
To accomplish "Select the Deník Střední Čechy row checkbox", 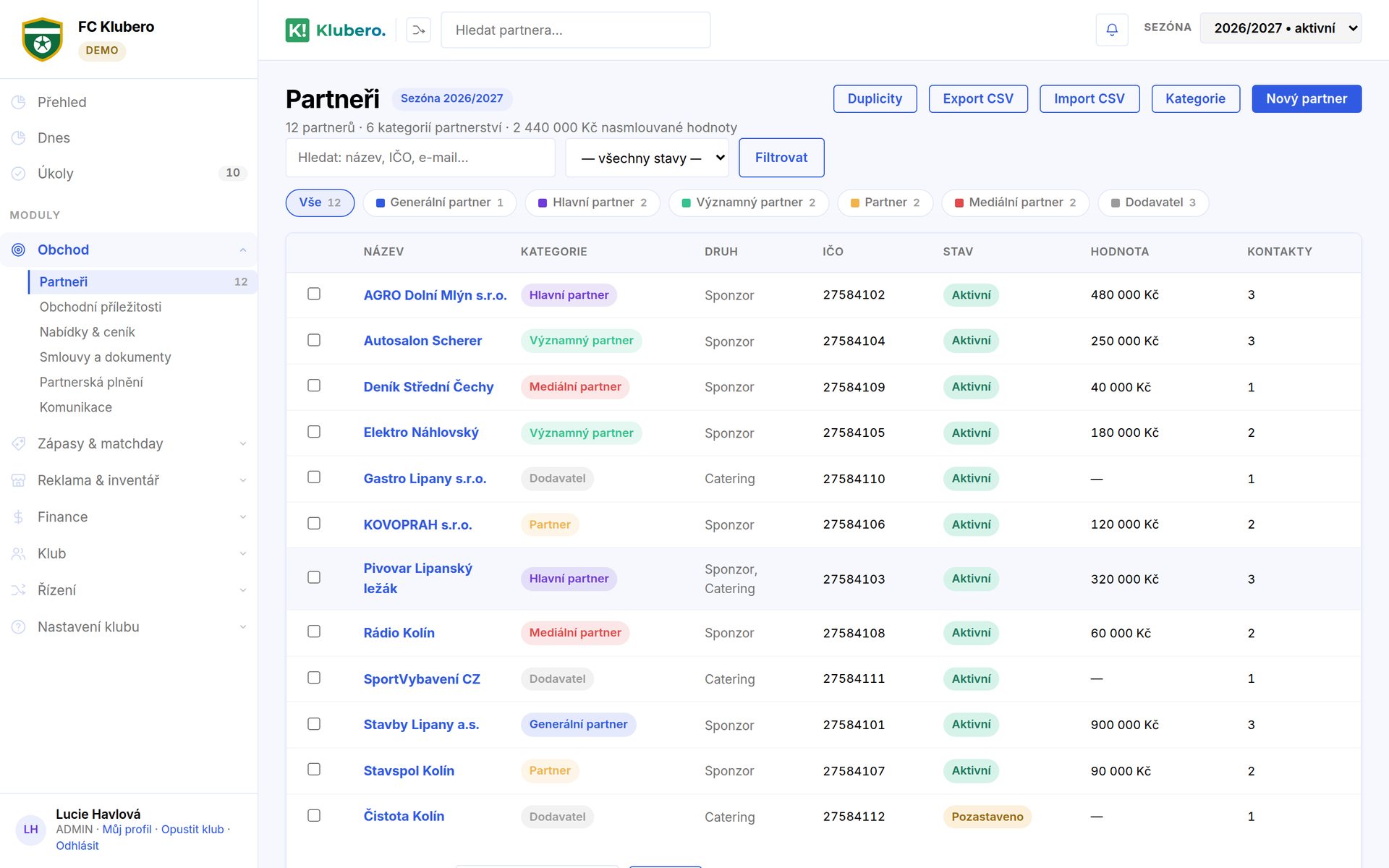I will click(x=314, y=386).
